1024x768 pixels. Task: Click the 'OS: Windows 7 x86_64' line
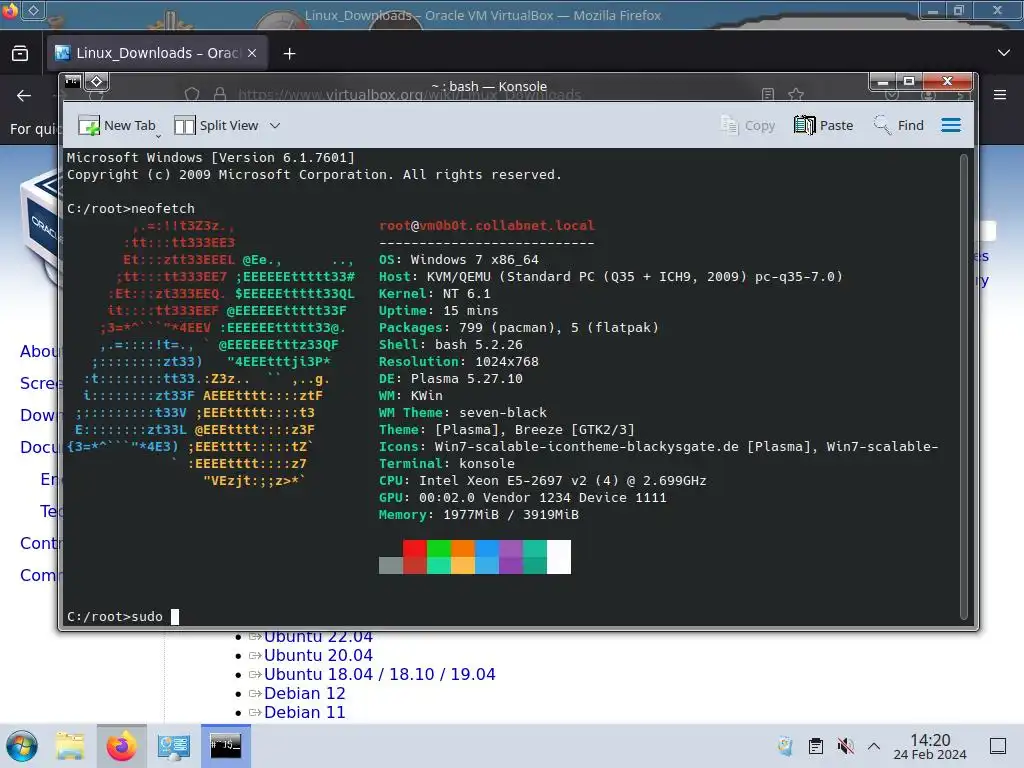click(x=458, y=259)
